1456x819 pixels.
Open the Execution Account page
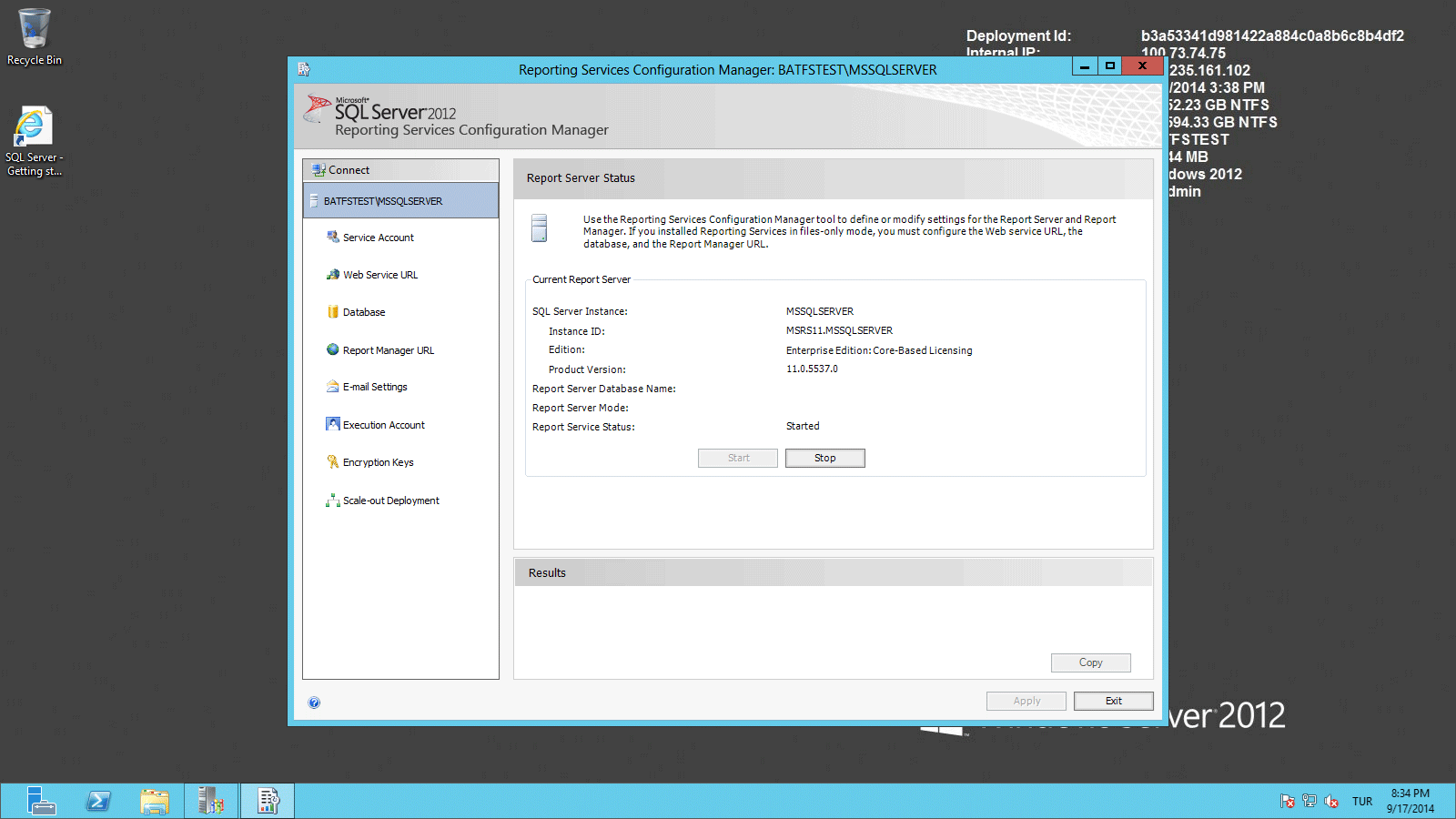pos(383,424)
